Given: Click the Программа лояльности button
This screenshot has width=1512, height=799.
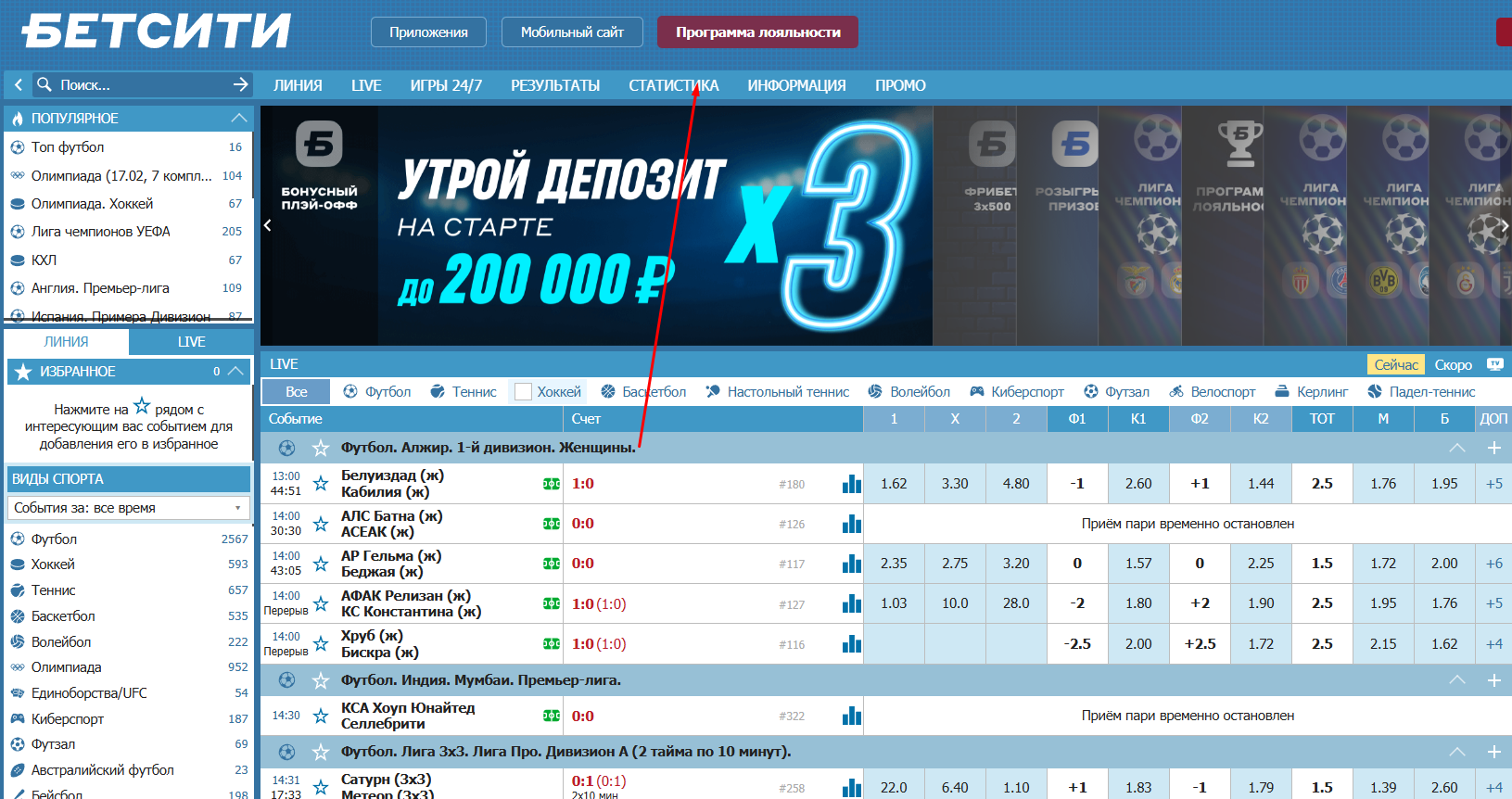Looking at the screenshot, I should (757, 32).
